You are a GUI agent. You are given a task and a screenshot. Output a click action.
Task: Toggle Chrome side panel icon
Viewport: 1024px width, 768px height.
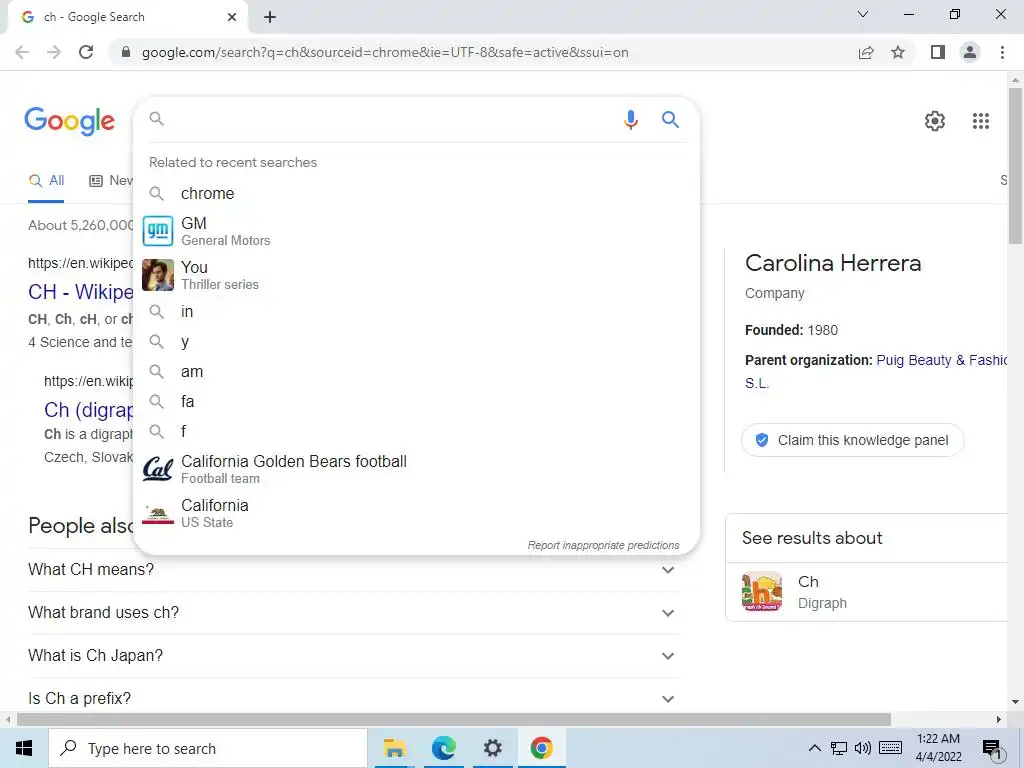coord(938,52)
